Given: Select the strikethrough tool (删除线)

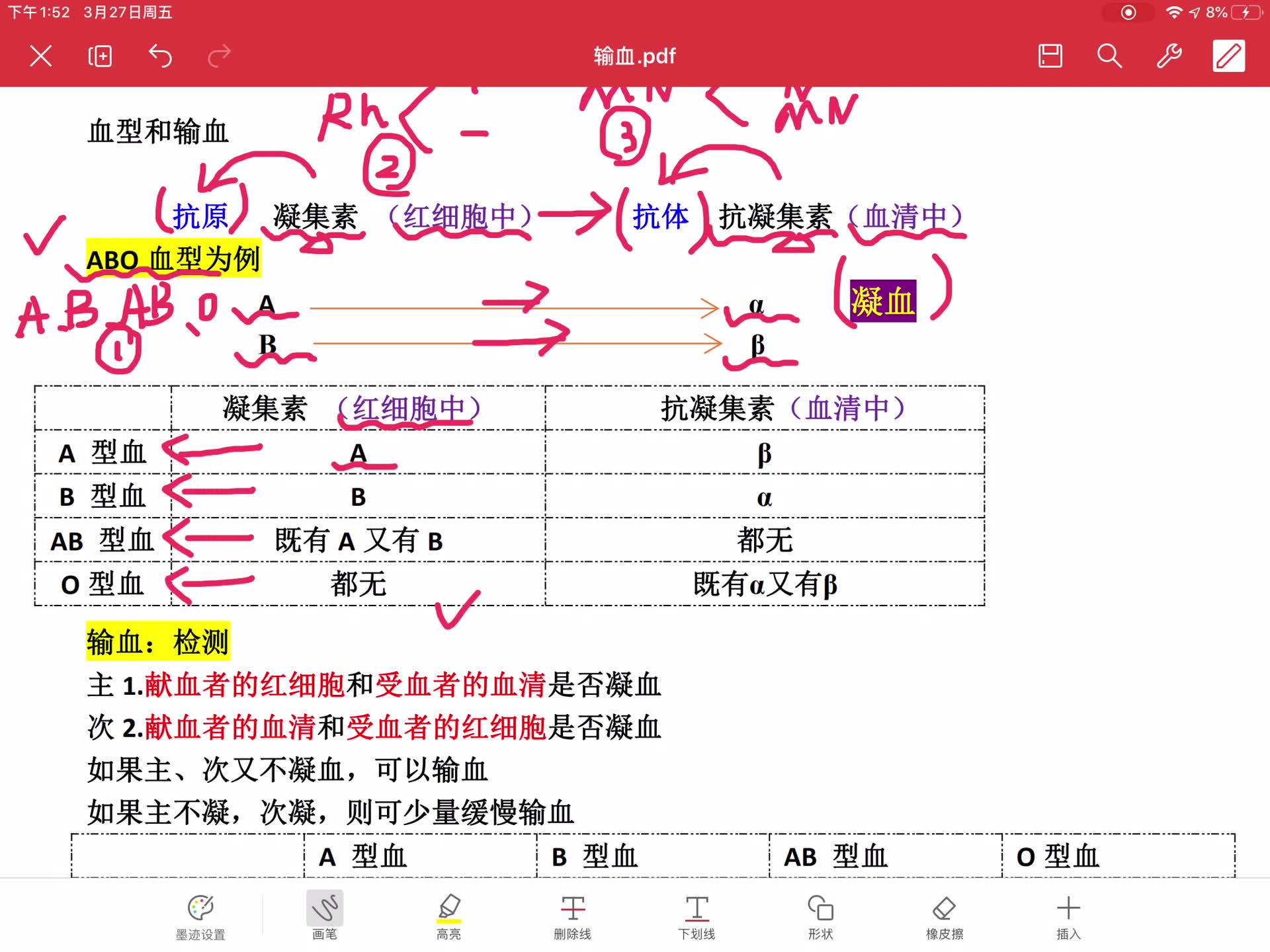Looking at the screenshot, I should (x=573, y=917).
